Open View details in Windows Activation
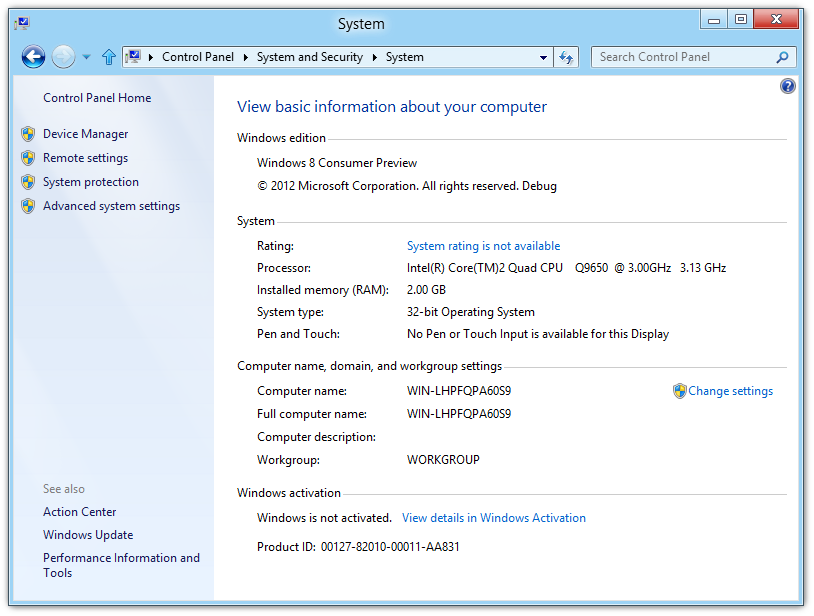814x616 pixels. click(493, 518)
